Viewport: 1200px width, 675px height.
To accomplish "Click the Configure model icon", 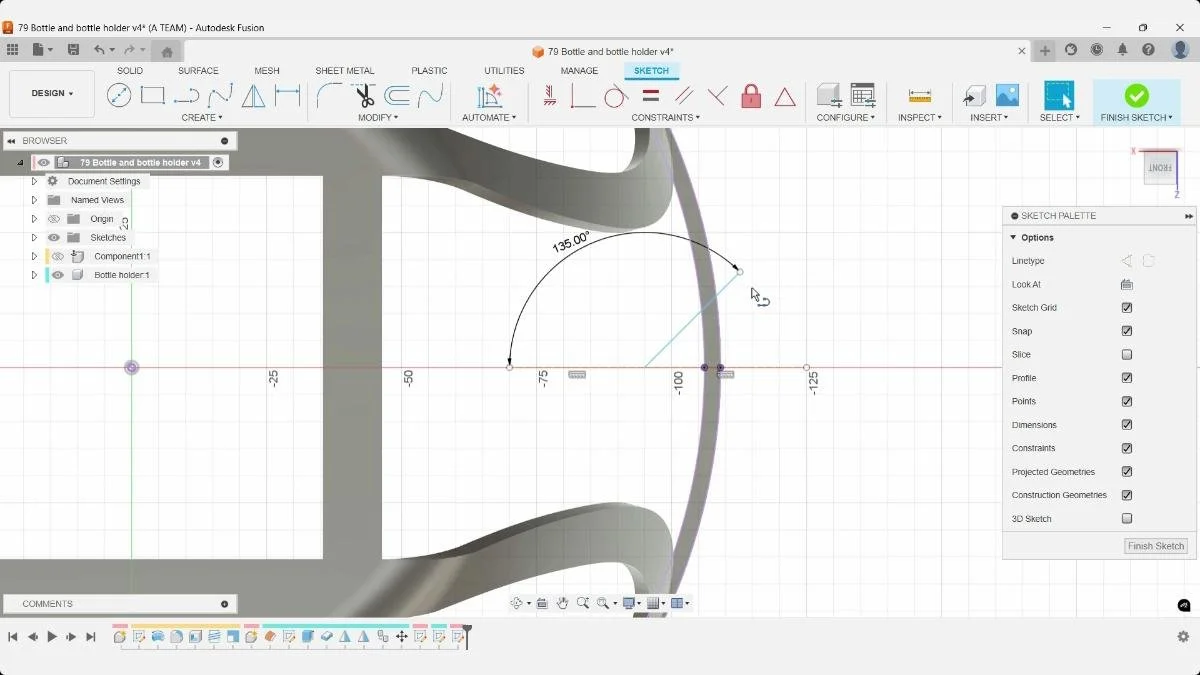I will click(x=828, y=96).
